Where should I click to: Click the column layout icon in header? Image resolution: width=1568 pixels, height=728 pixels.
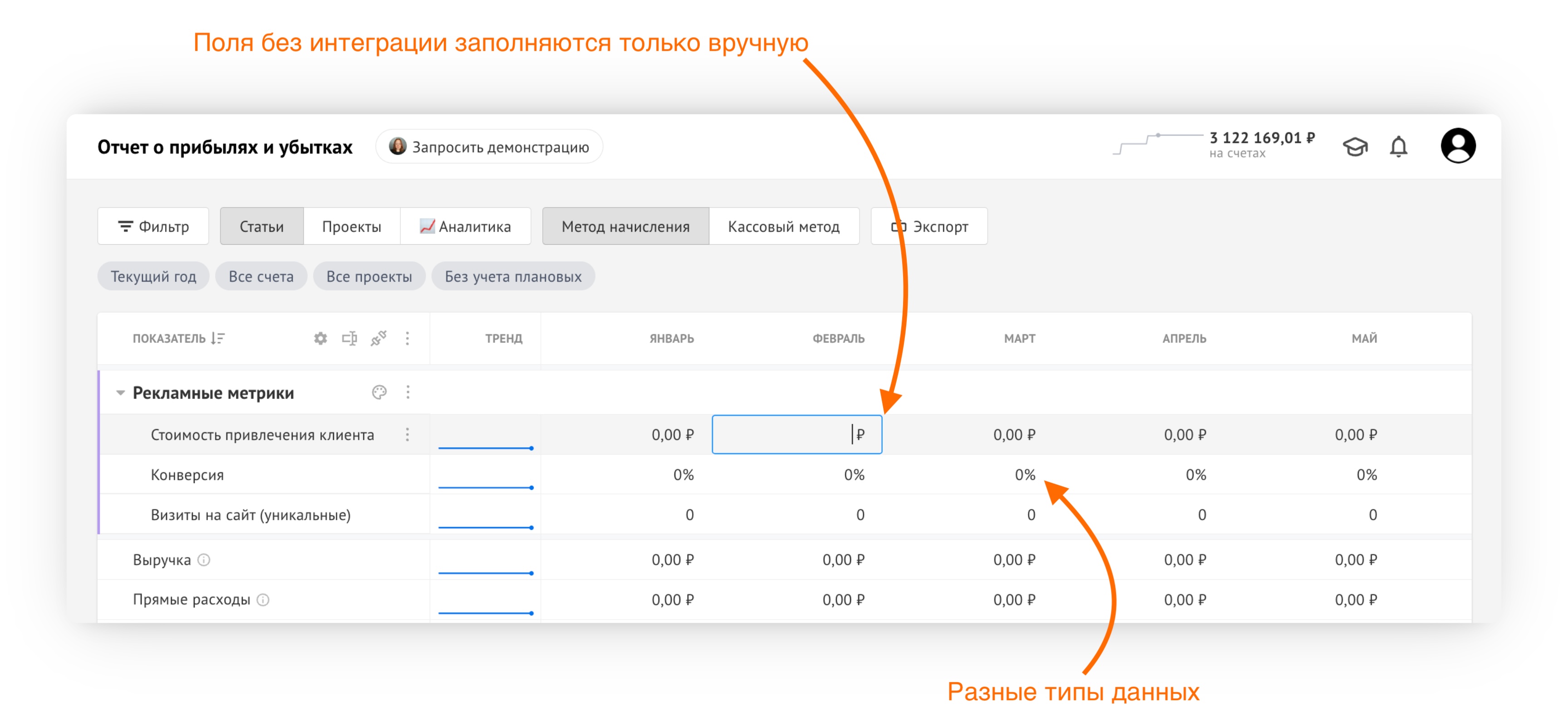pos(349,338)
